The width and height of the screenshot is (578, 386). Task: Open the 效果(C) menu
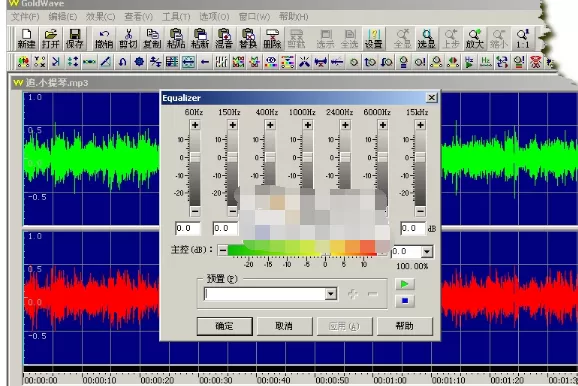100,17
